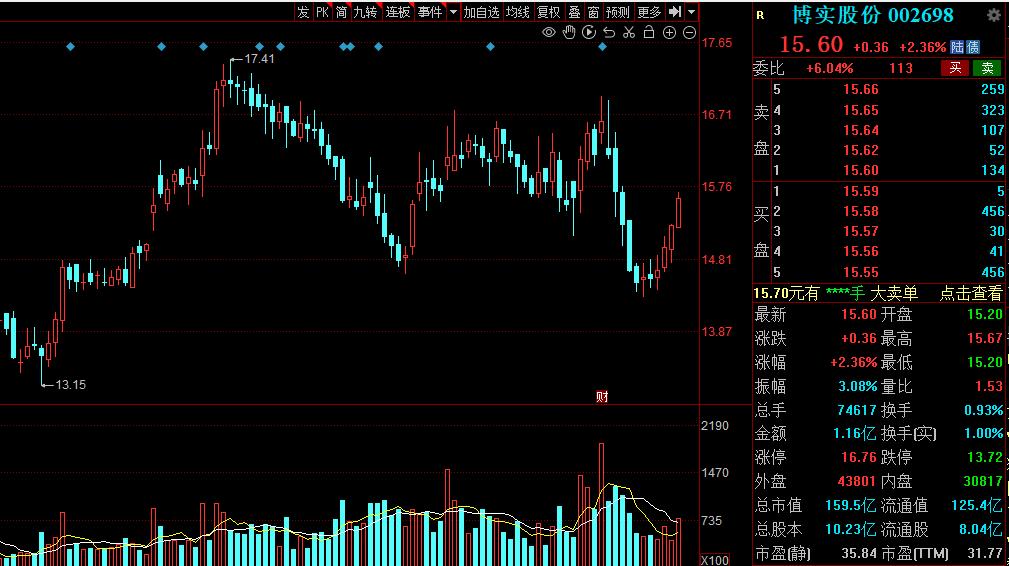
Task: Click the 窗 window button
Action: tap(593, 12)
